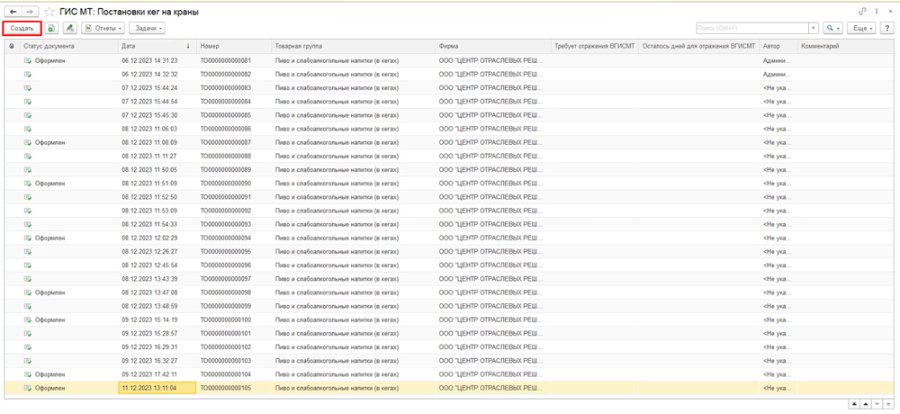This screenshot has width=900, height=414.
Task: Select the number cell TO0000000000091
Action: point(226,197)
